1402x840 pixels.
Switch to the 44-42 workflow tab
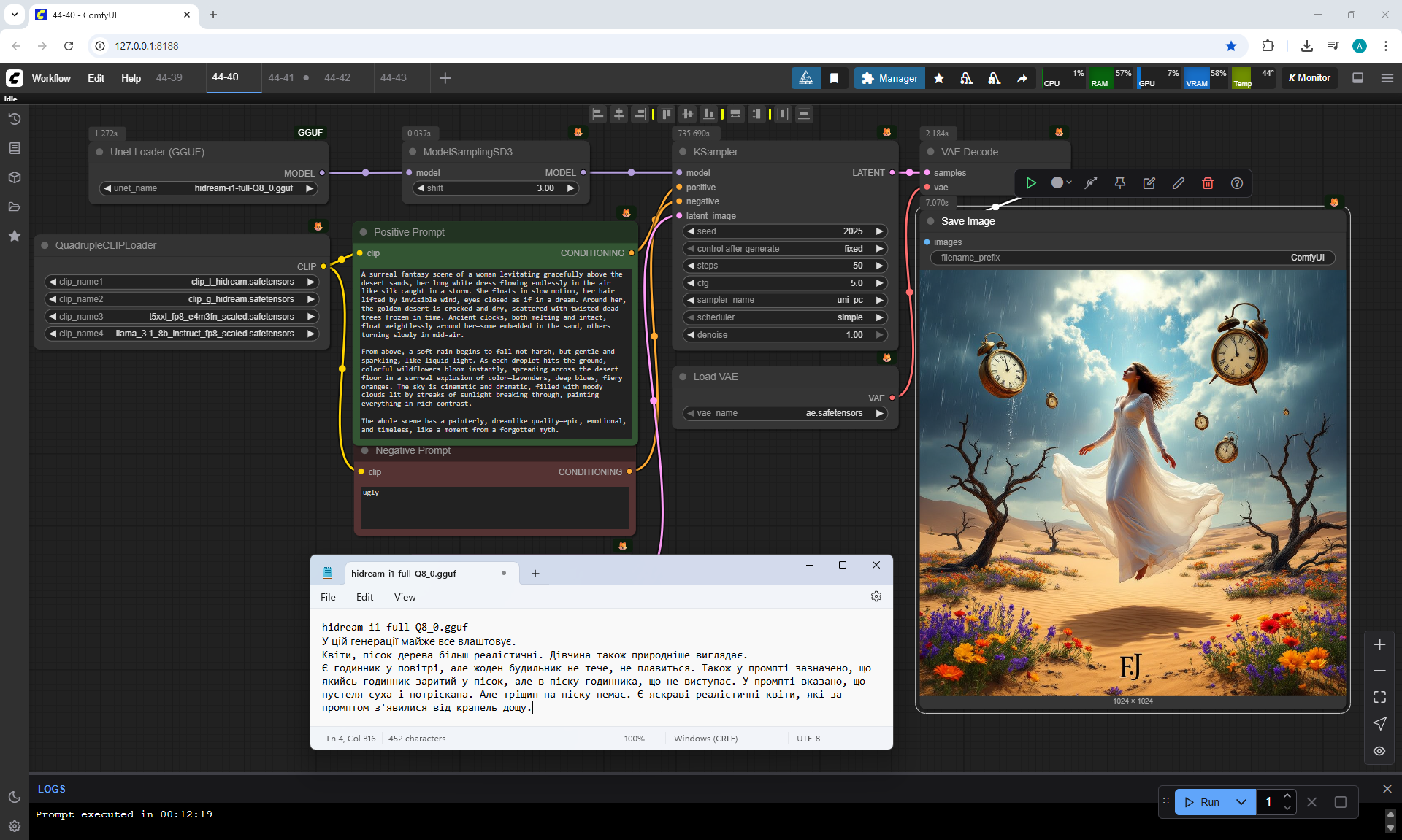pos(337,77)
